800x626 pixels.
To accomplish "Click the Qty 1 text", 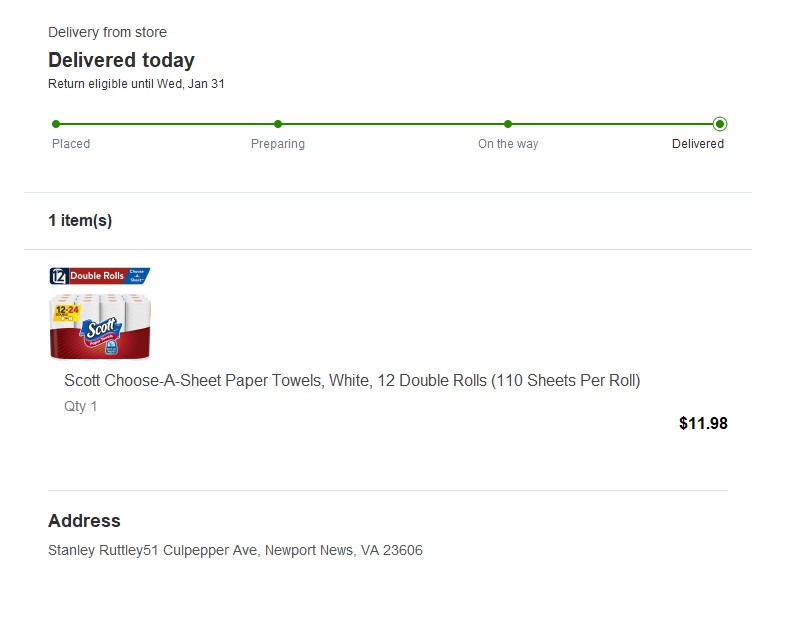I will tap(81, 406).
